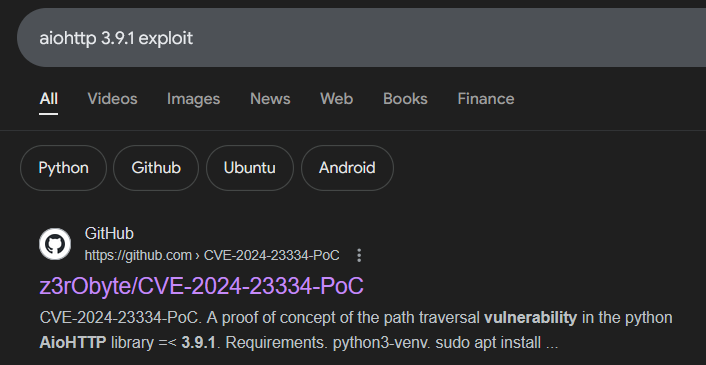706x365 pixels.
Task: Click the GitHub octocat favicon
Action: click(x=55, y=244)
